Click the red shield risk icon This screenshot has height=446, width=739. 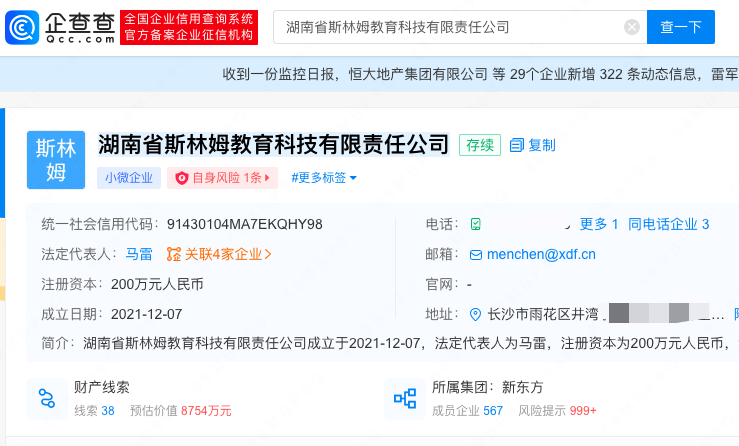[x=181, y=178]
